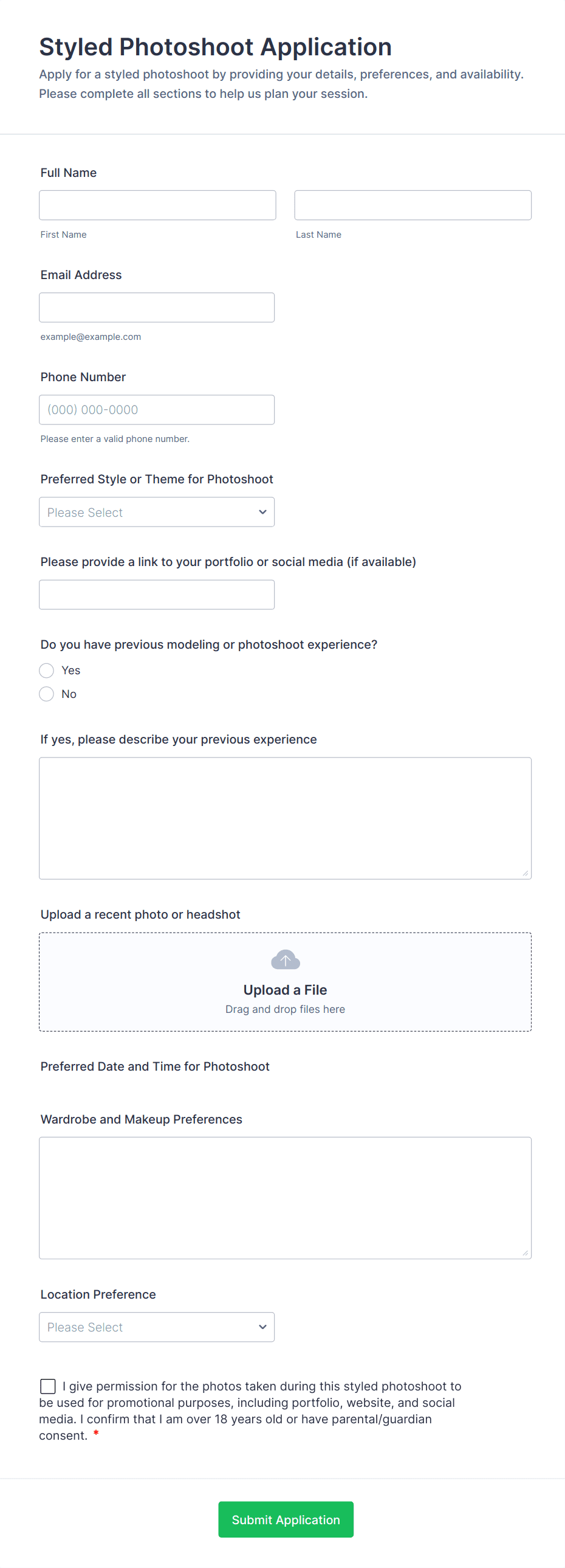Check the photo usage permission checkbox
Viewport: 565px width, 1568px height.
click(x=48, y=1386)
